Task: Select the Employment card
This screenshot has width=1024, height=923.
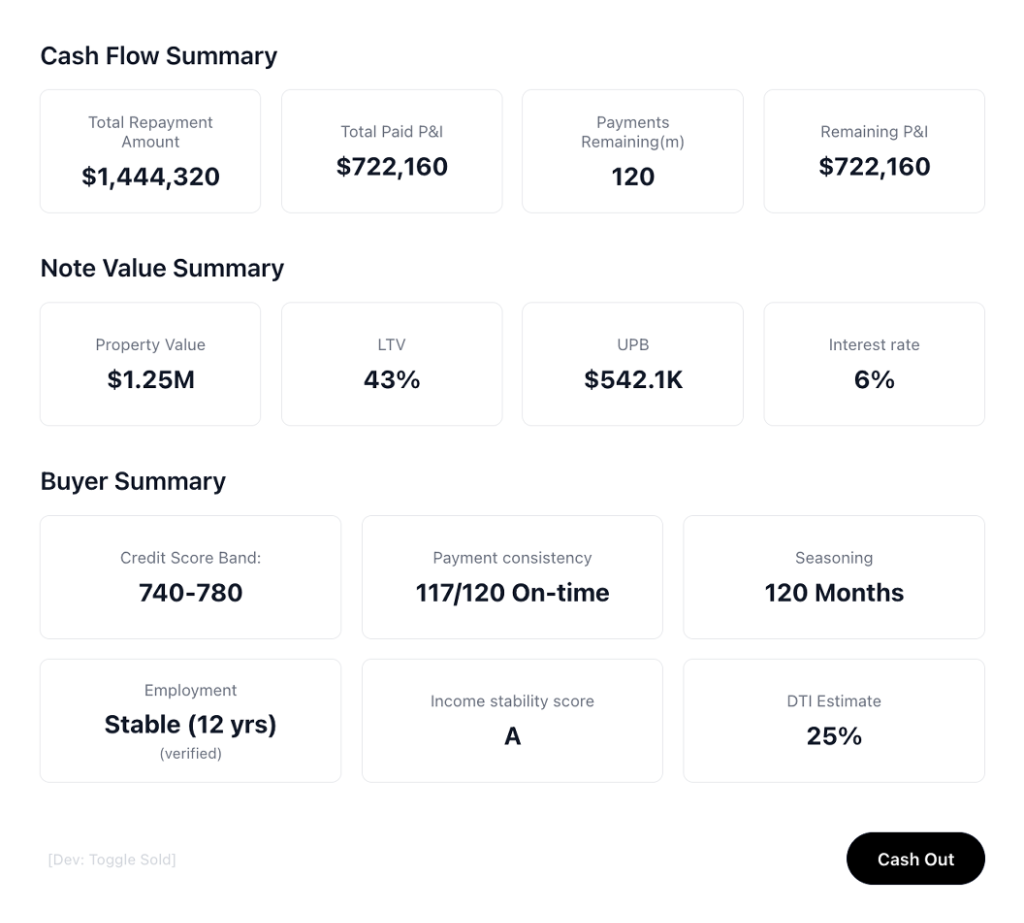Action: 190,720
